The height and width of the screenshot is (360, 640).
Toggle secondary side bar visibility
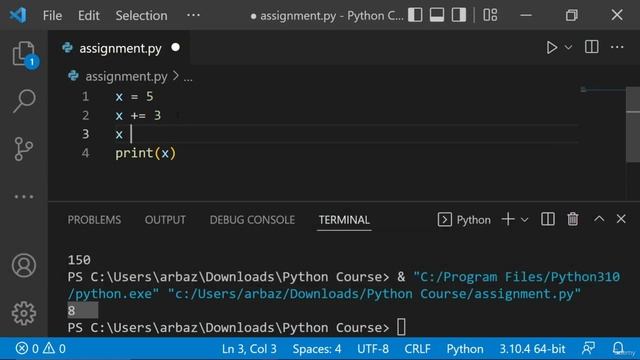(x=459, y=15)
